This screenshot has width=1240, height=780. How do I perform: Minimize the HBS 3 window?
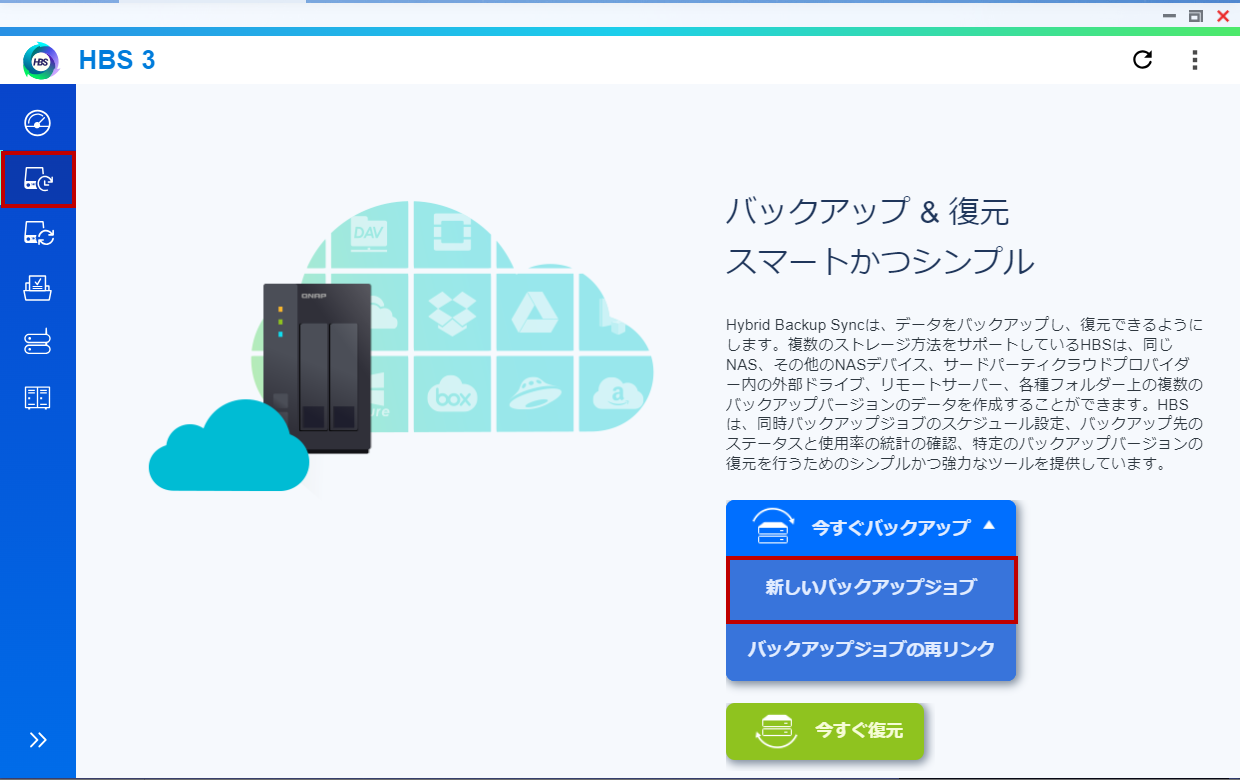1169,16
